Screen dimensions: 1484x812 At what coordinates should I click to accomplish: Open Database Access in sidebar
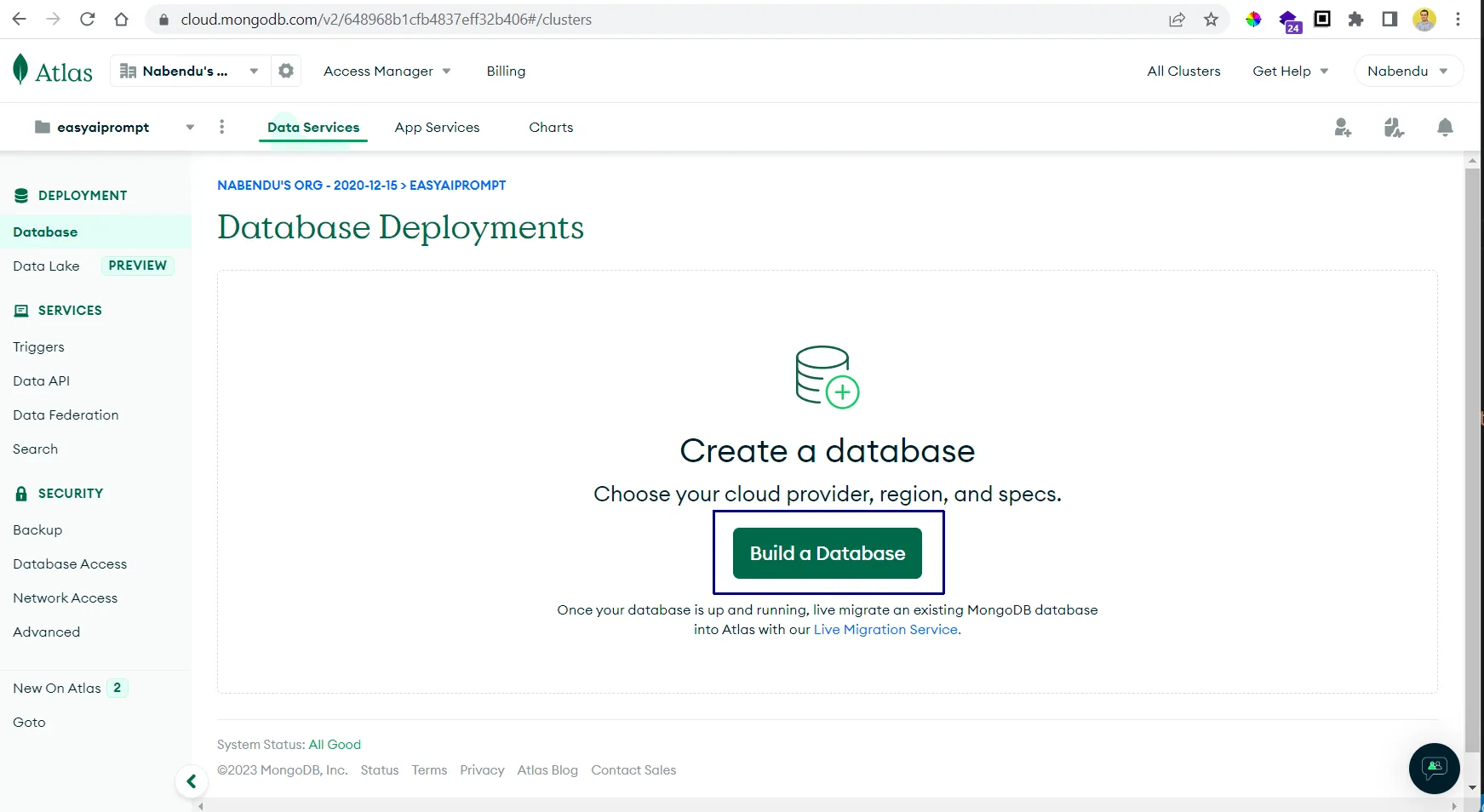coord(70,563)
